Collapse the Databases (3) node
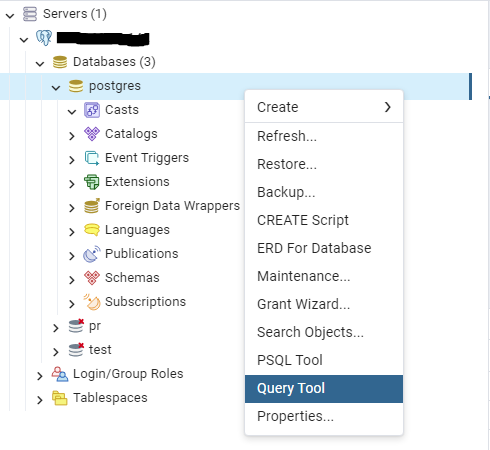The height and width of the screenshot is (450, 490). tap(40, 64)
